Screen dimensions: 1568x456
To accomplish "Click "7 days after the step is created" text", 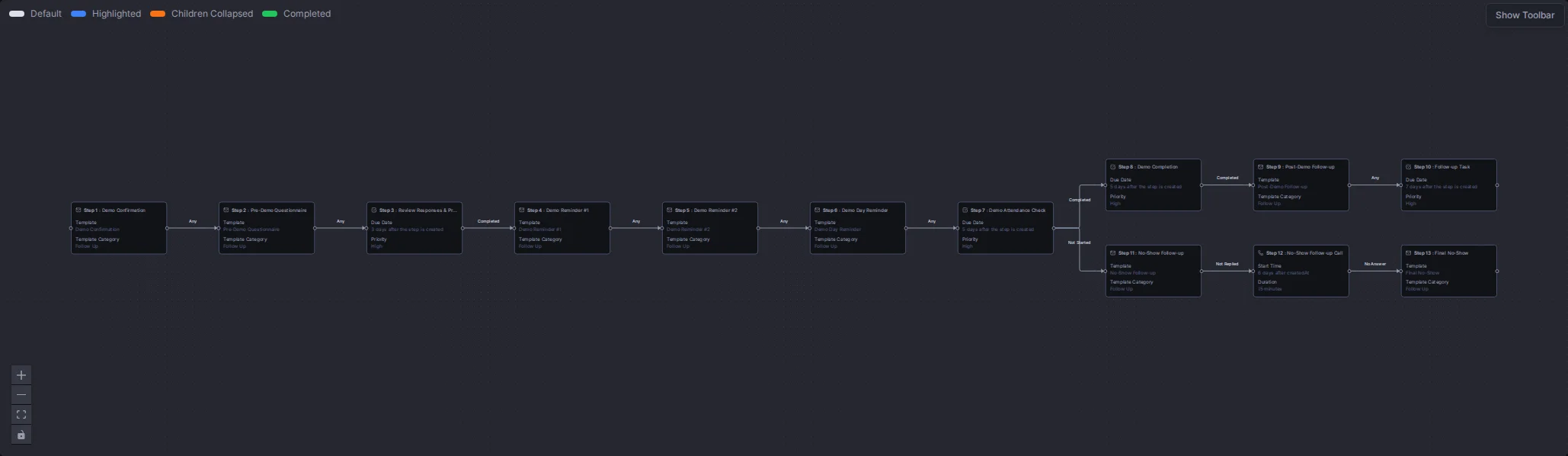I will point(1441,187).
